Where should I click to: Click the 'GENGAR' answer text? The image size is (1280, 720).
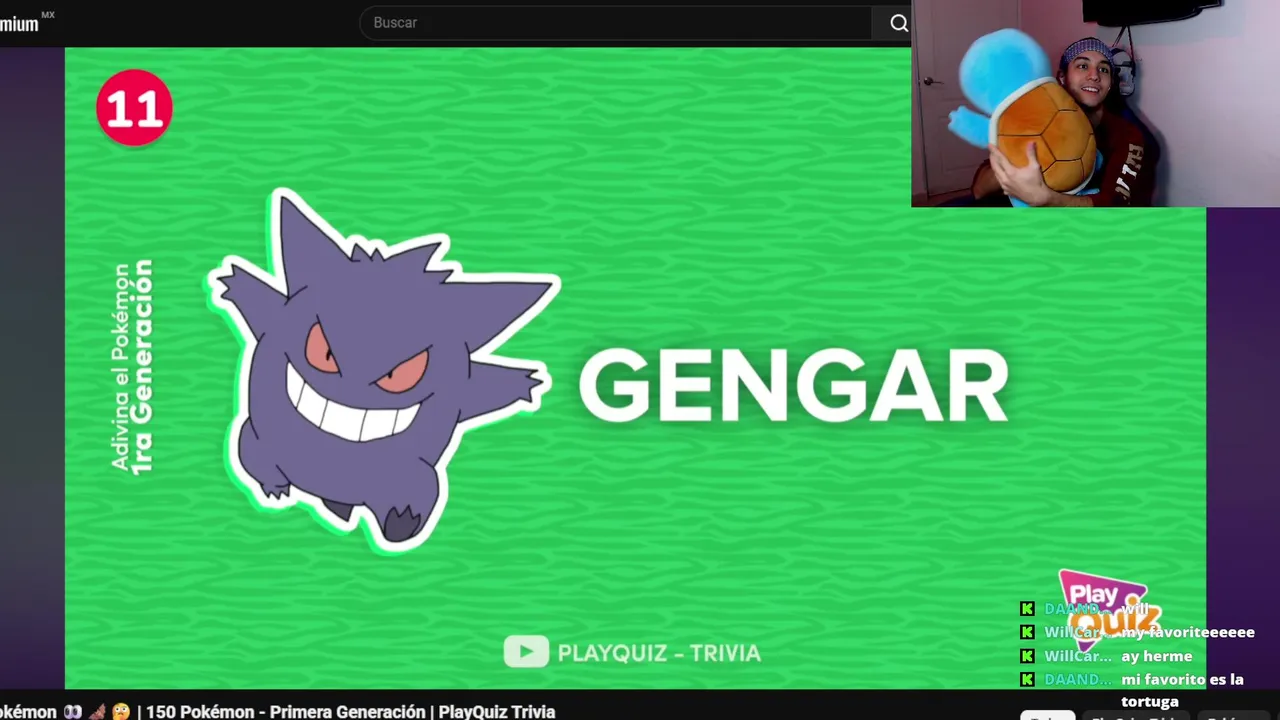(x=794, y=386)
